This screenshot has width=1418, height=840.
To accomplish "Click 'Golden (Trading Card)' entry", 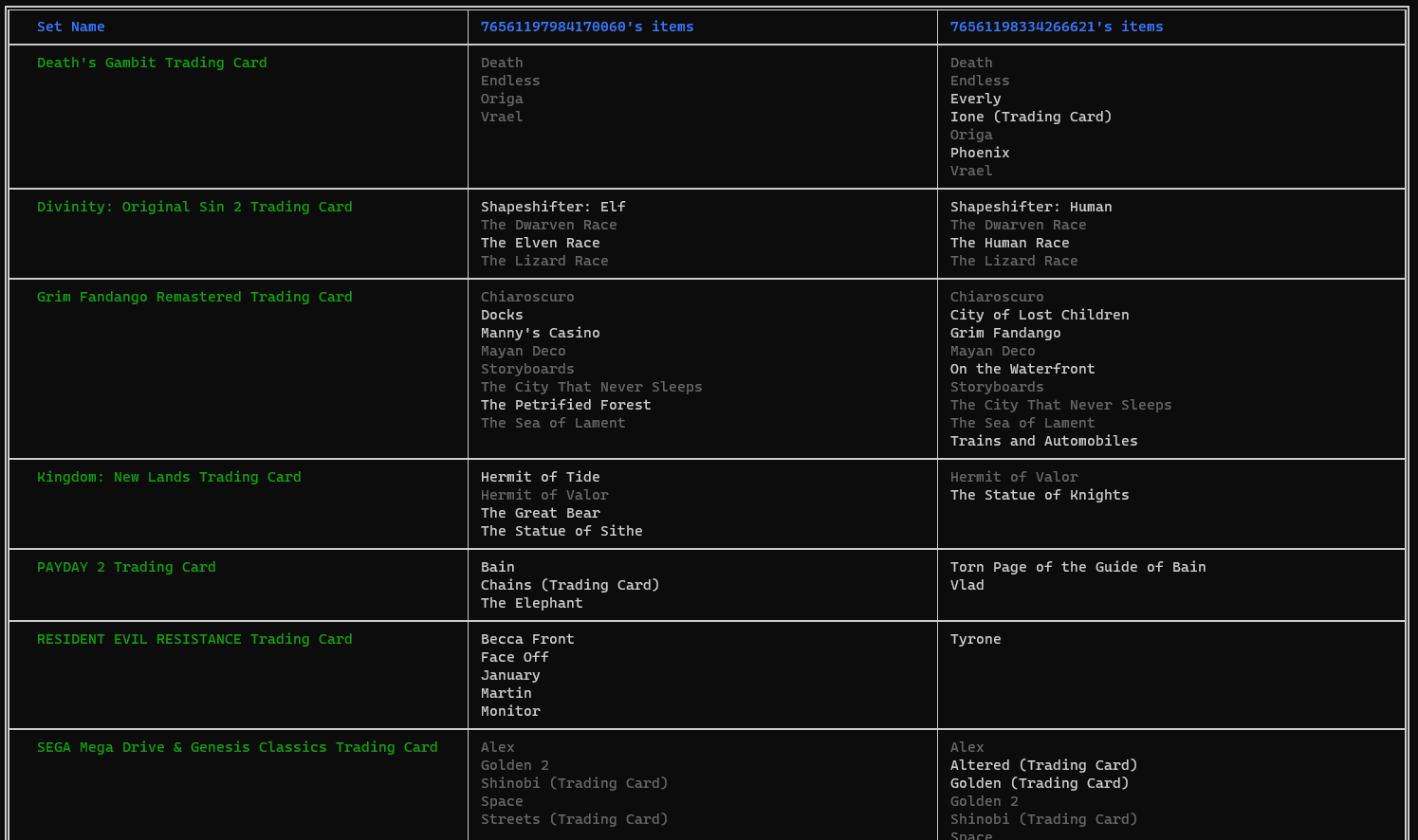I will (x=1040, y=783).
